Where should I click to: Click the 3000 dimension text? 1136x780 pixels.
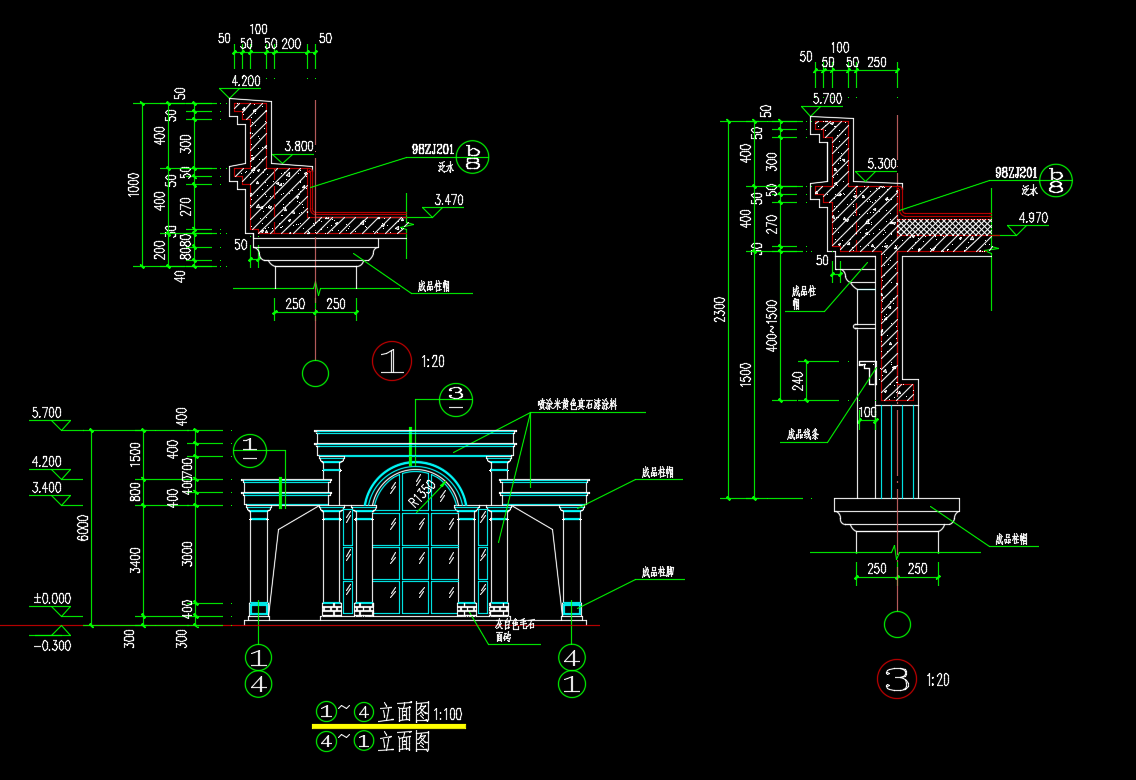[187, 554]
